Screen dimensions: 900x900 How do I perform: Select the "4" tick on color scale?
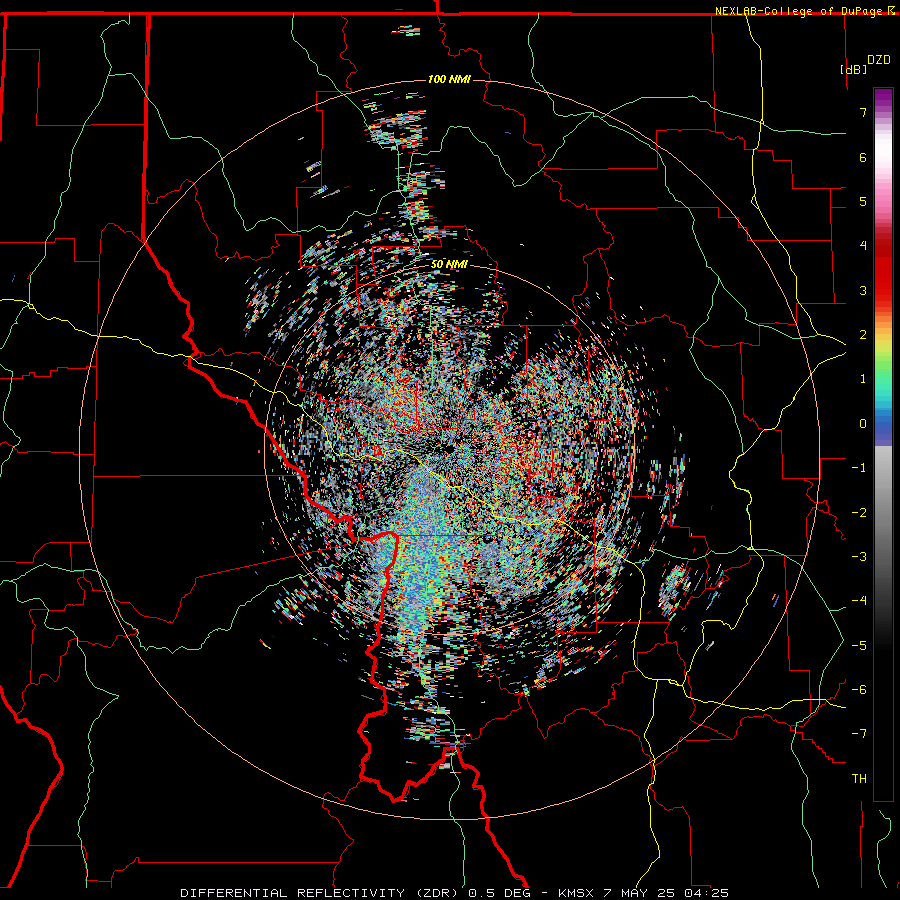(x=863, y=246)
